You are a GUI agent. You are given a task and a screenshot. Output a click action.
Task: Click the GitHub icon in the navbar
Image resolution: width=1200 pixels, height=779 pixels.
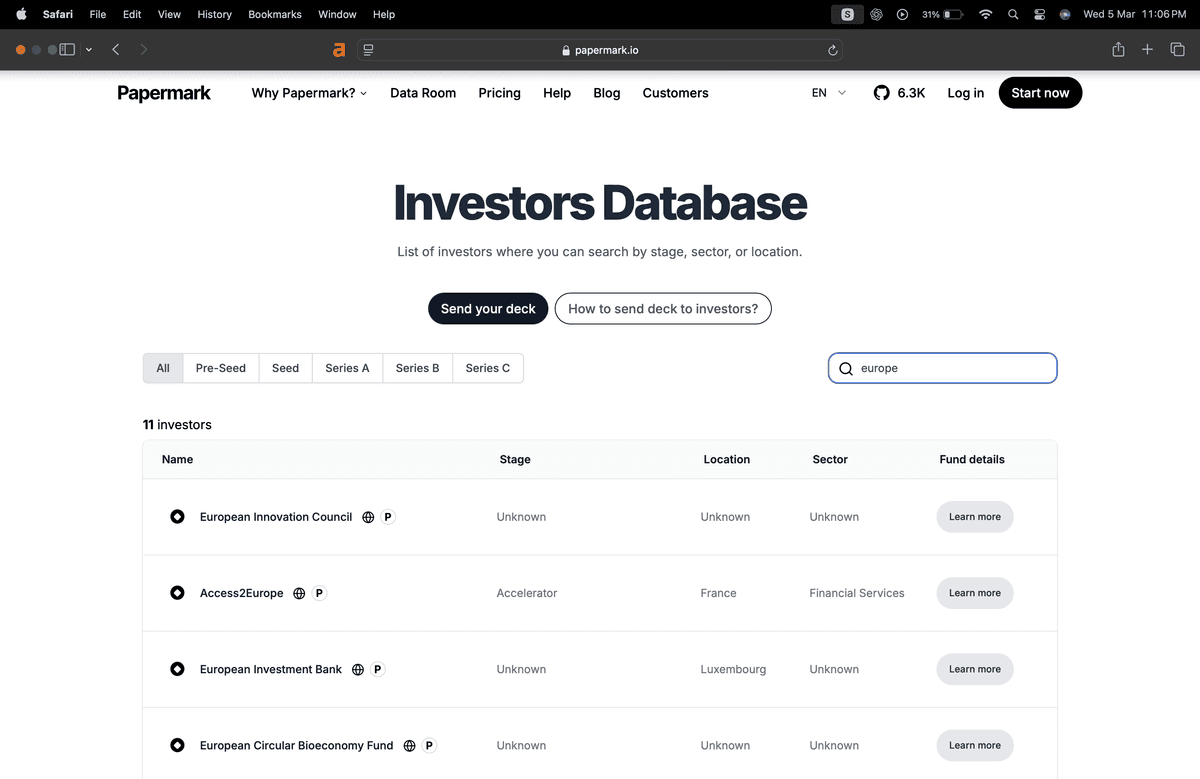[881, 93]
